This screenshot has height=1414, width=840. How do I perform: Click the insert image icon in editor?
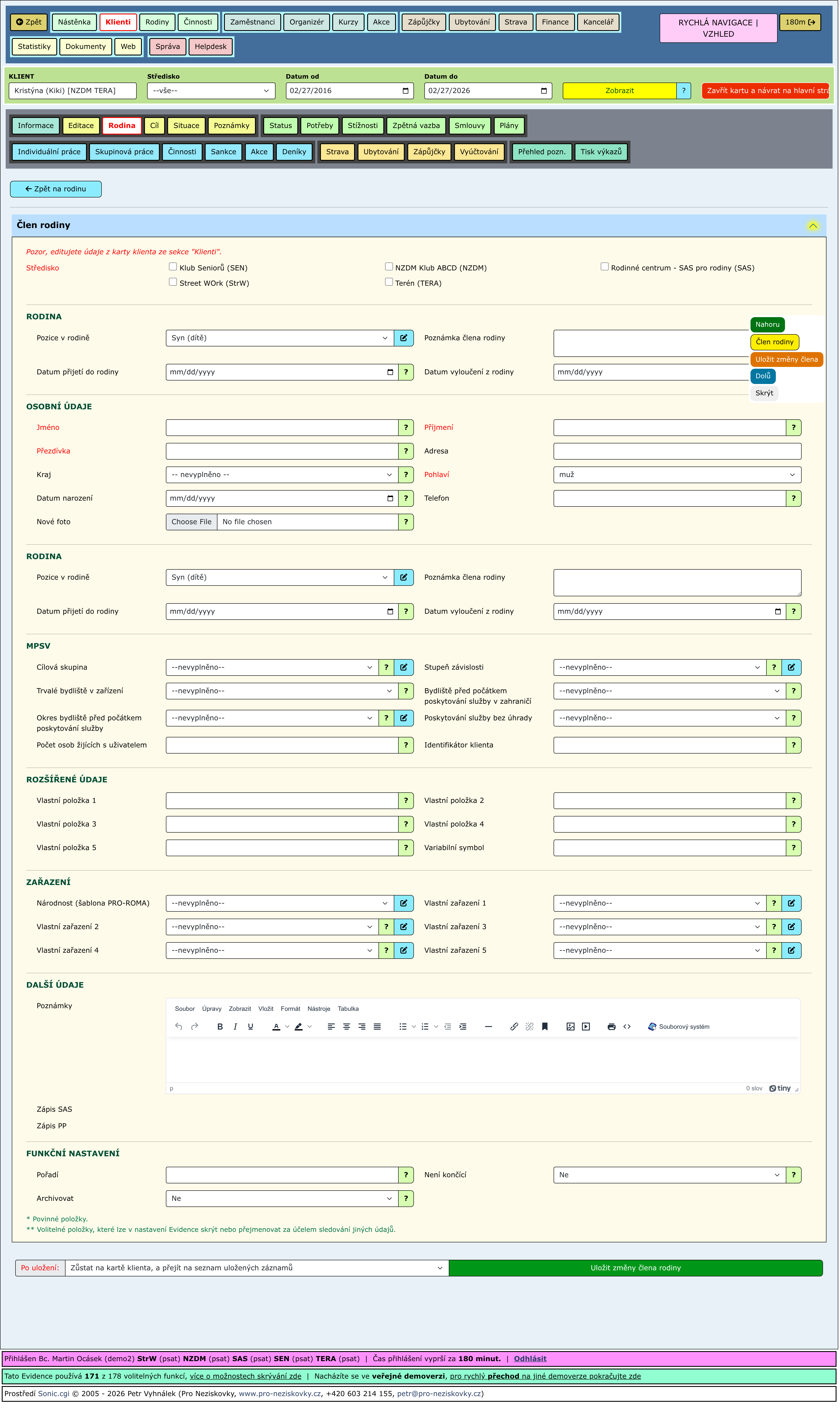(571, 1027)
